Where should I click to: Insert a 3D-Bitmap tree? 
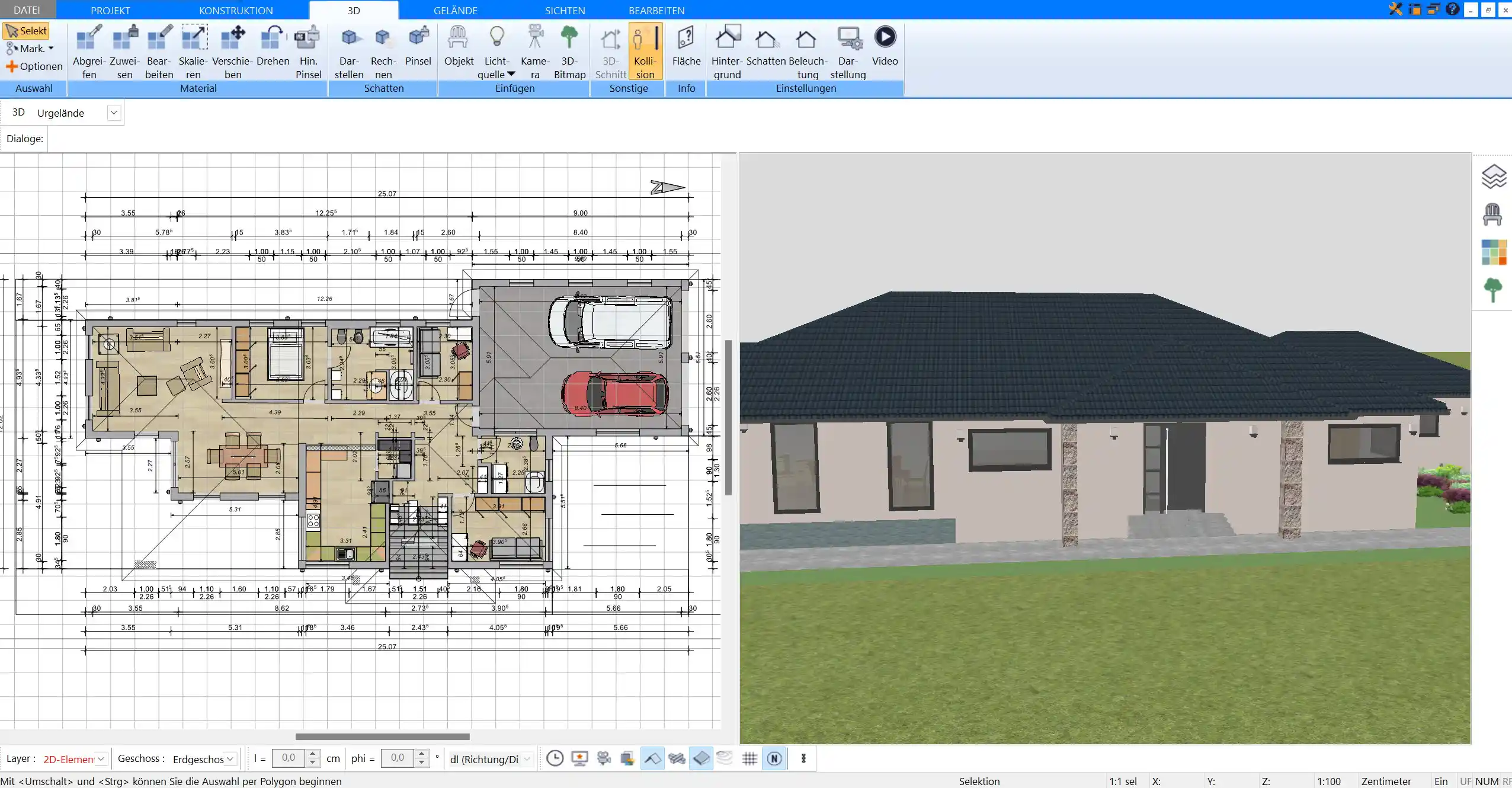point(569,52)
